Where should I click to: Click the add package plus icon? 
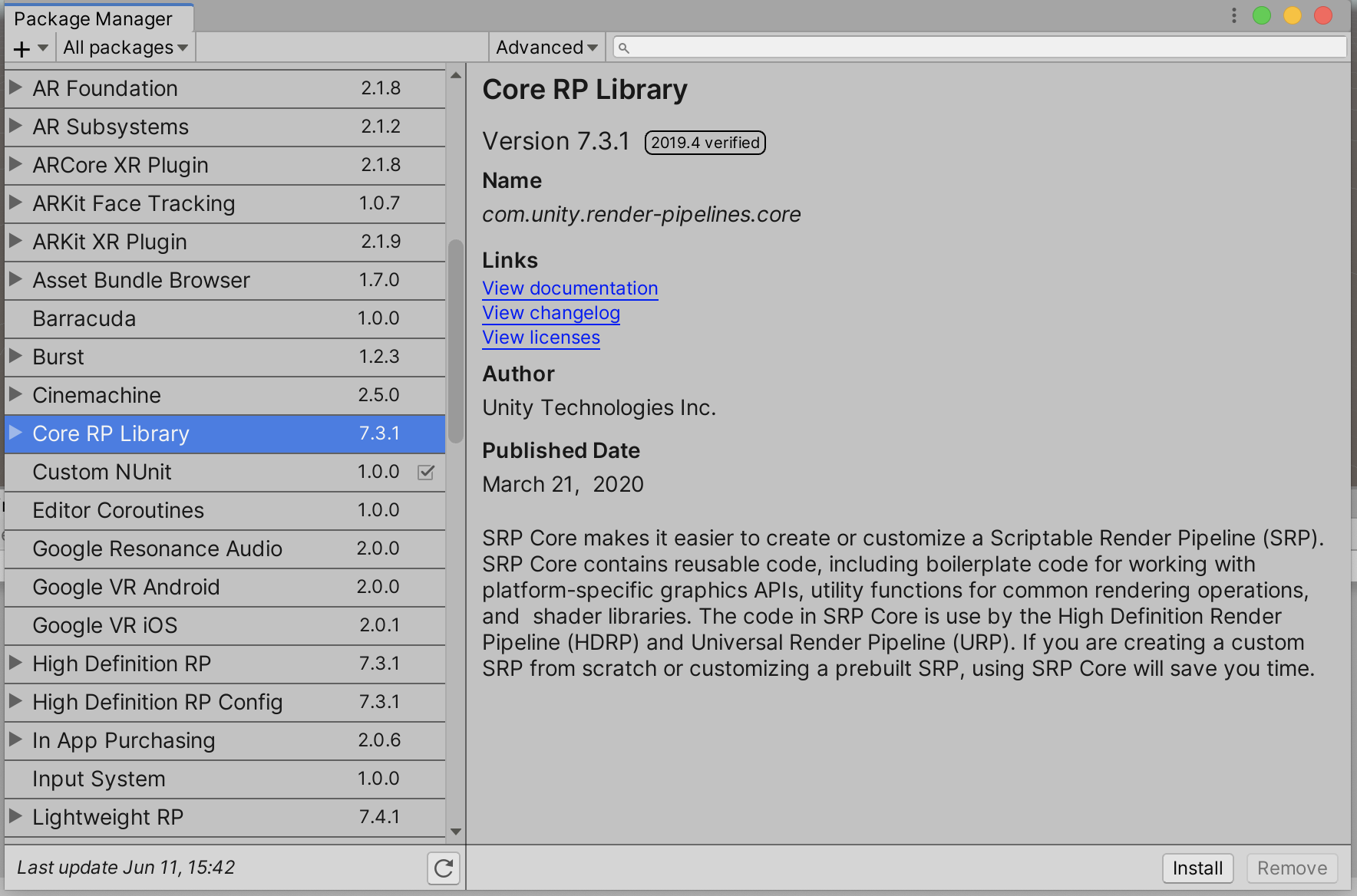click(x=18, y=48)
